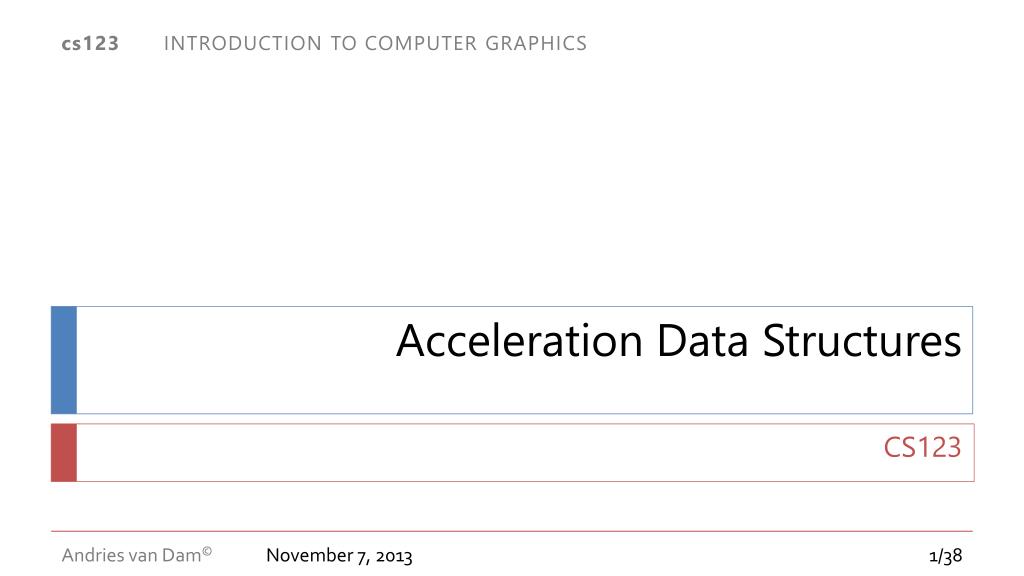Click the word 'GRAPHICS' in the header
This screenshot has height=576, width=1024.
pos(536,44)
